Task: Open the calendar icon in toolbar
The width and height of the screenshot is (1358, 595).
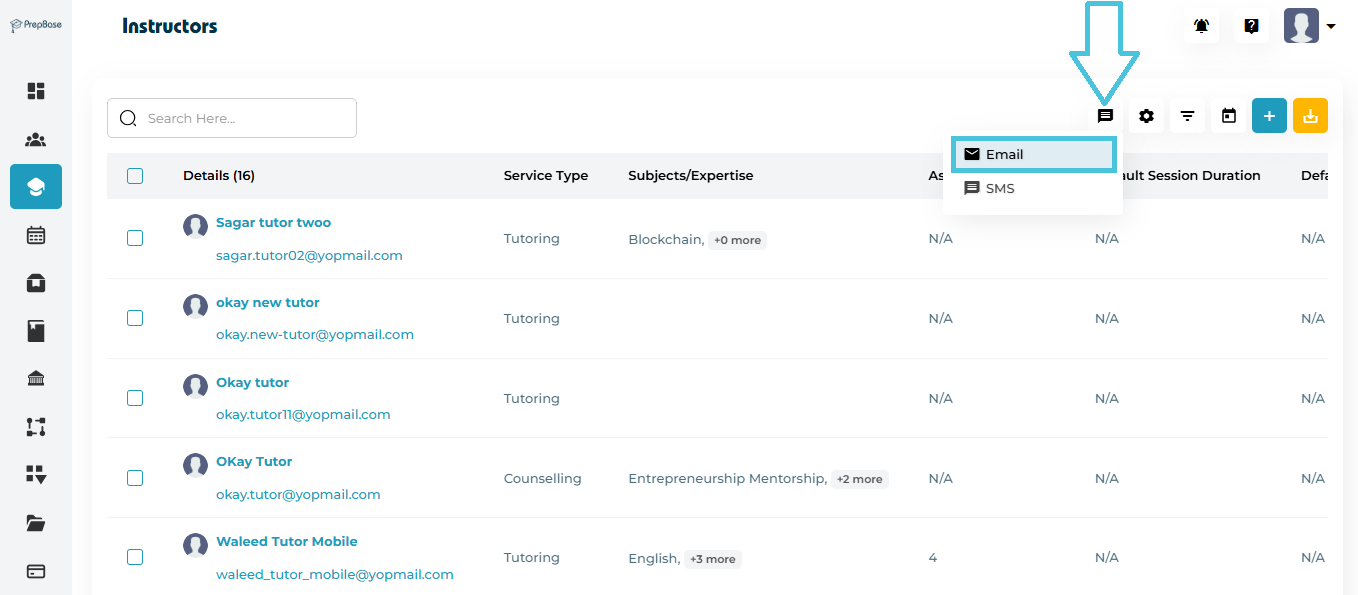Action: pyautogui.click(x=1228, y=116)
